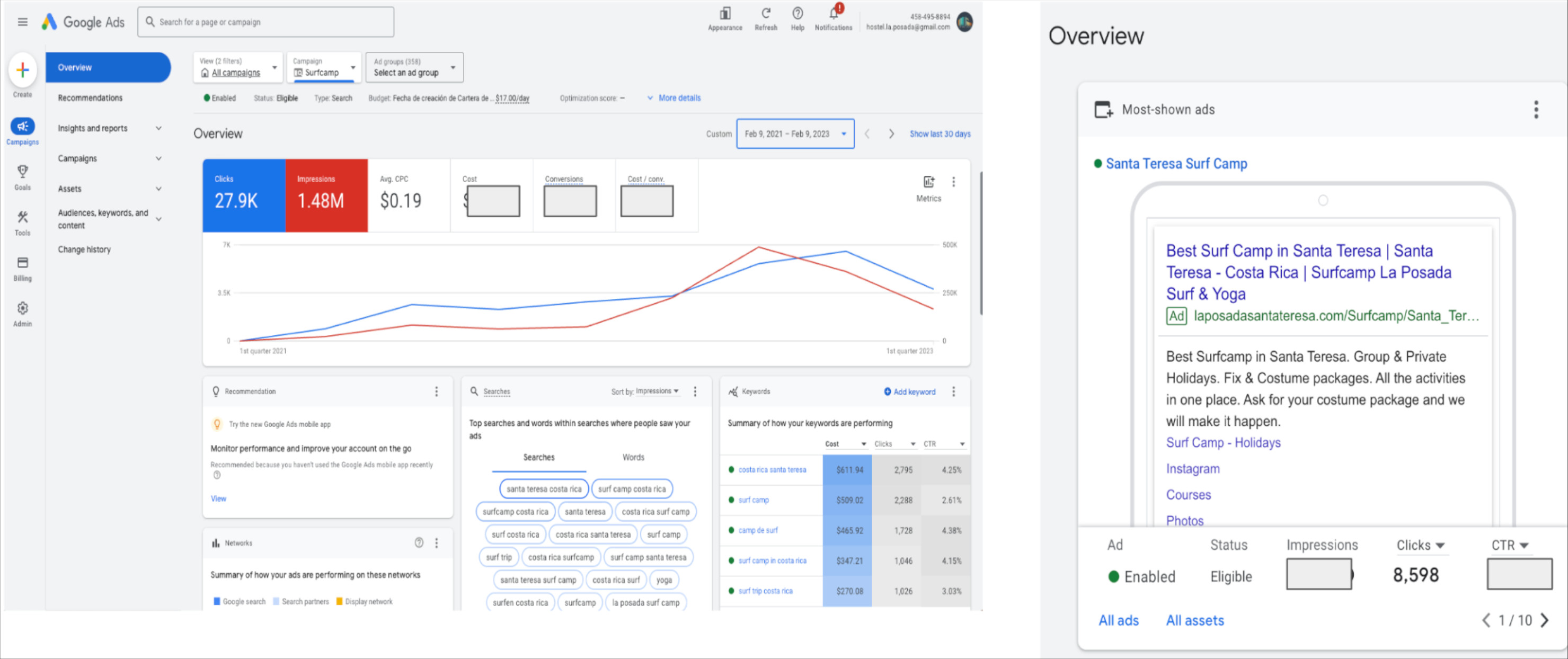Toggle the Clicks metric tile
1568x659 pixels.
243,195
